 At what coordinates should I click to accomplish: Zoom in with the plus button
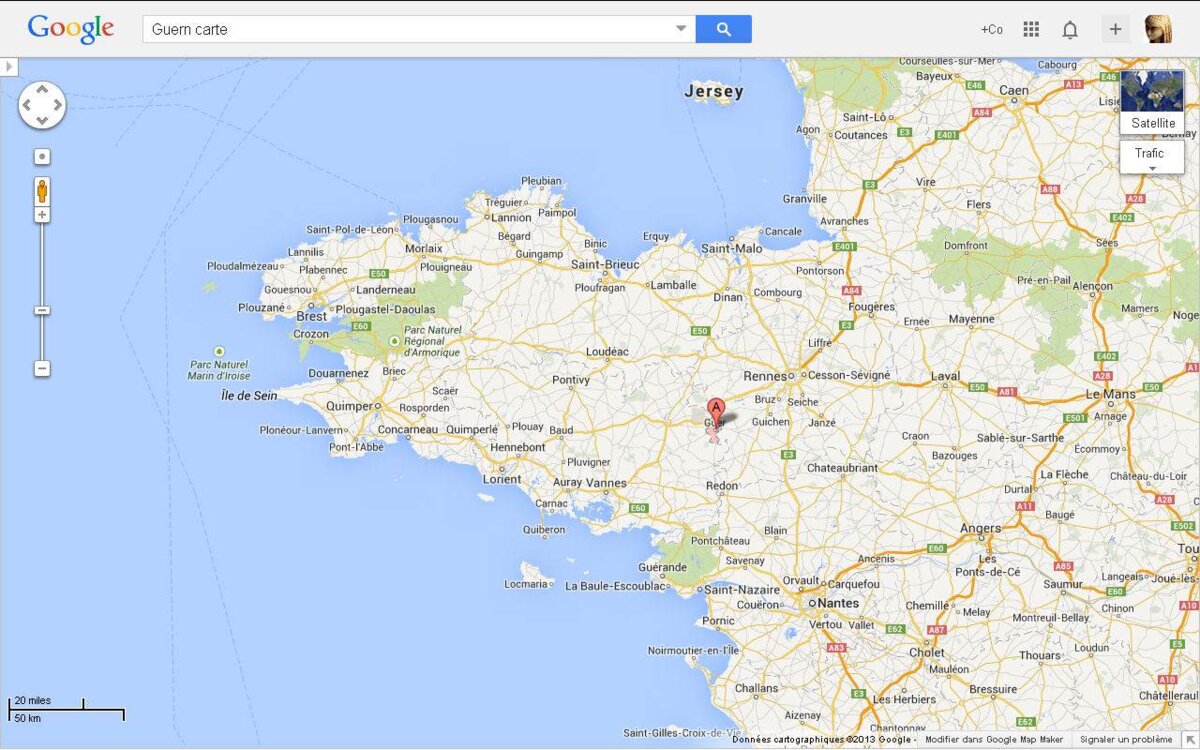[42, 215]
